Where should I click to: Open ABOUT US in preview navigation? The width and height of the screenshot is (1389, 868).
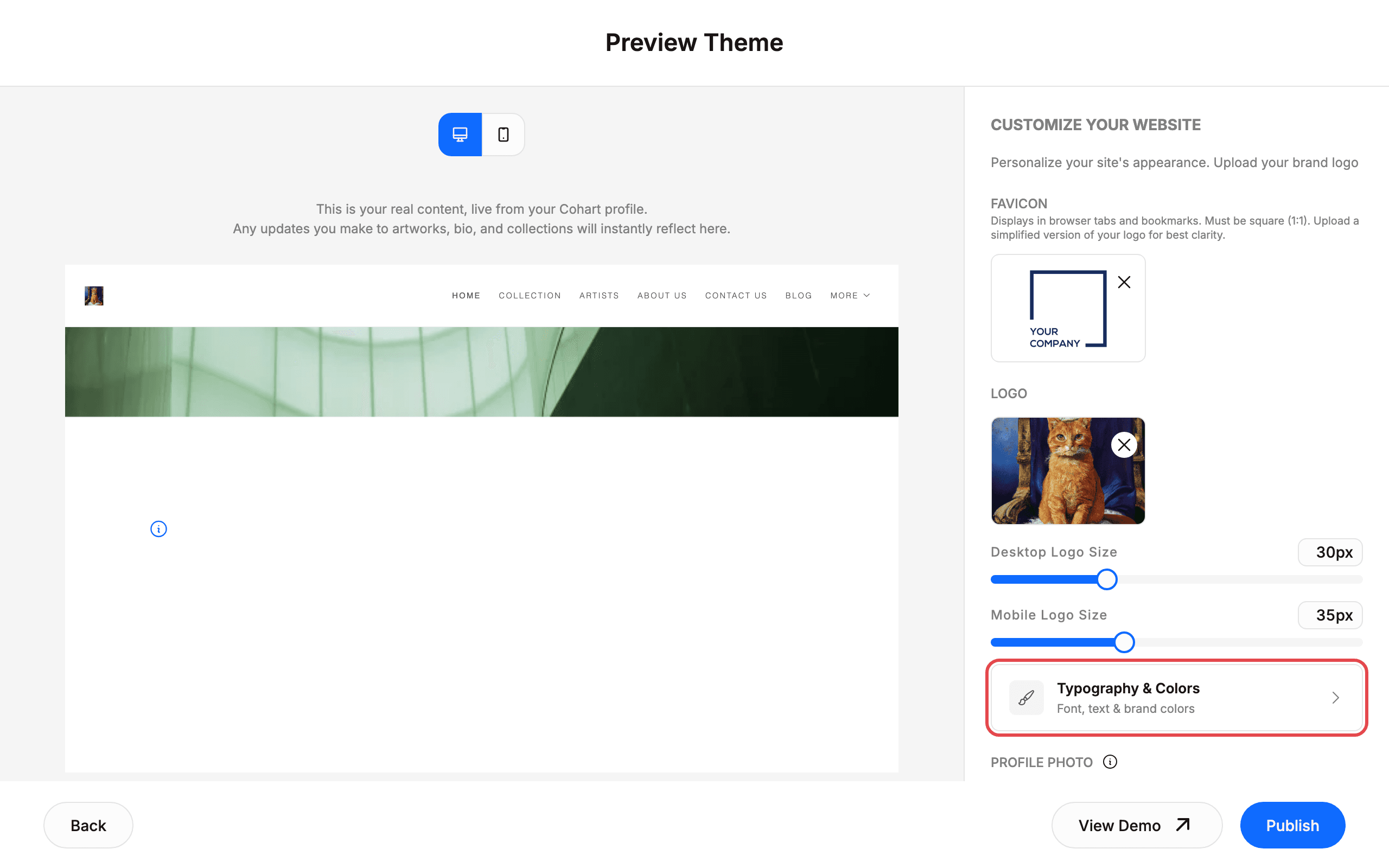tap(662, 296)
